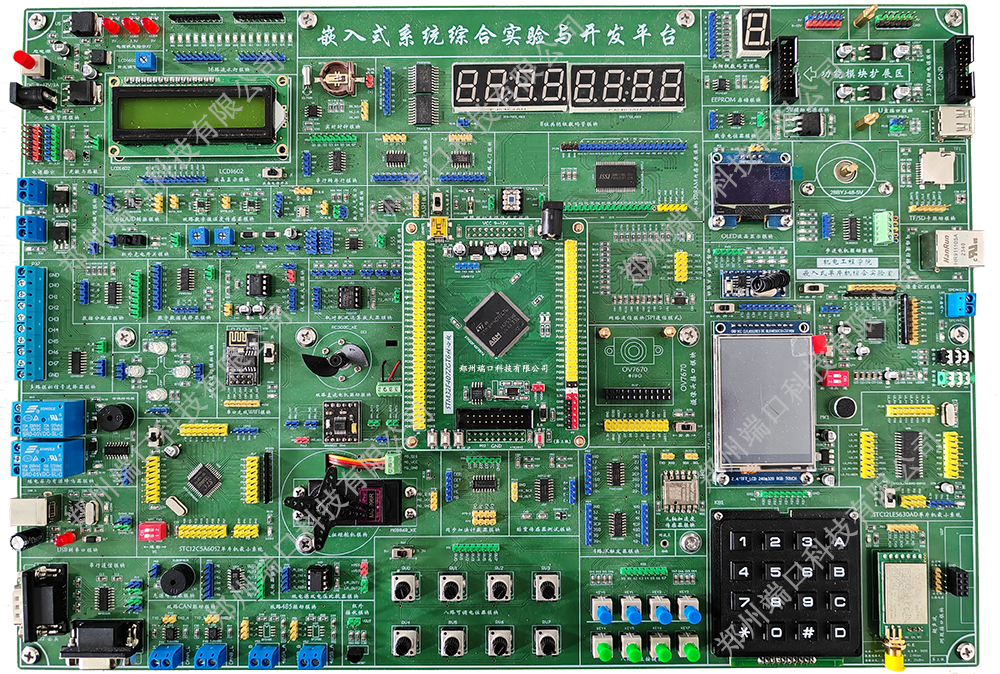
Task: Tap the 2.4 inch TFT touchscreen
Action: [763, 400]
